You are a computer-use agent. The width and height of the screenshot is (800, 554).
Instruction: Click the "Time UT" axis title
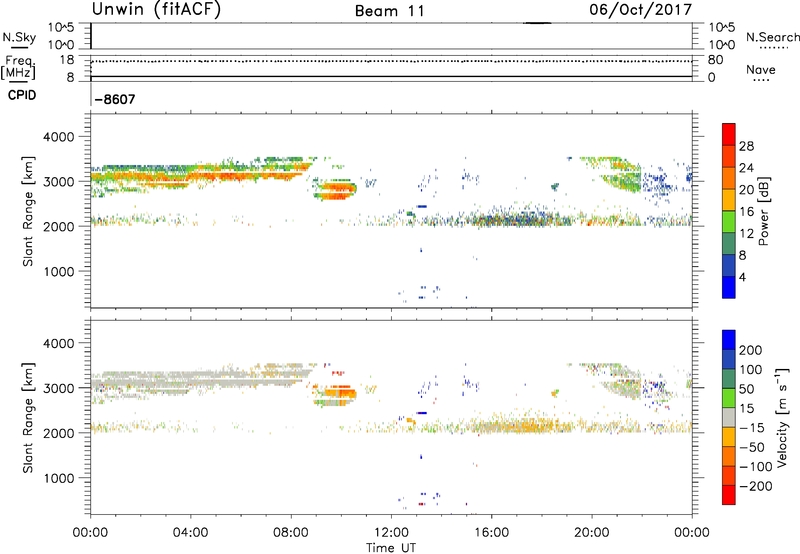click(x=391, y=548)
